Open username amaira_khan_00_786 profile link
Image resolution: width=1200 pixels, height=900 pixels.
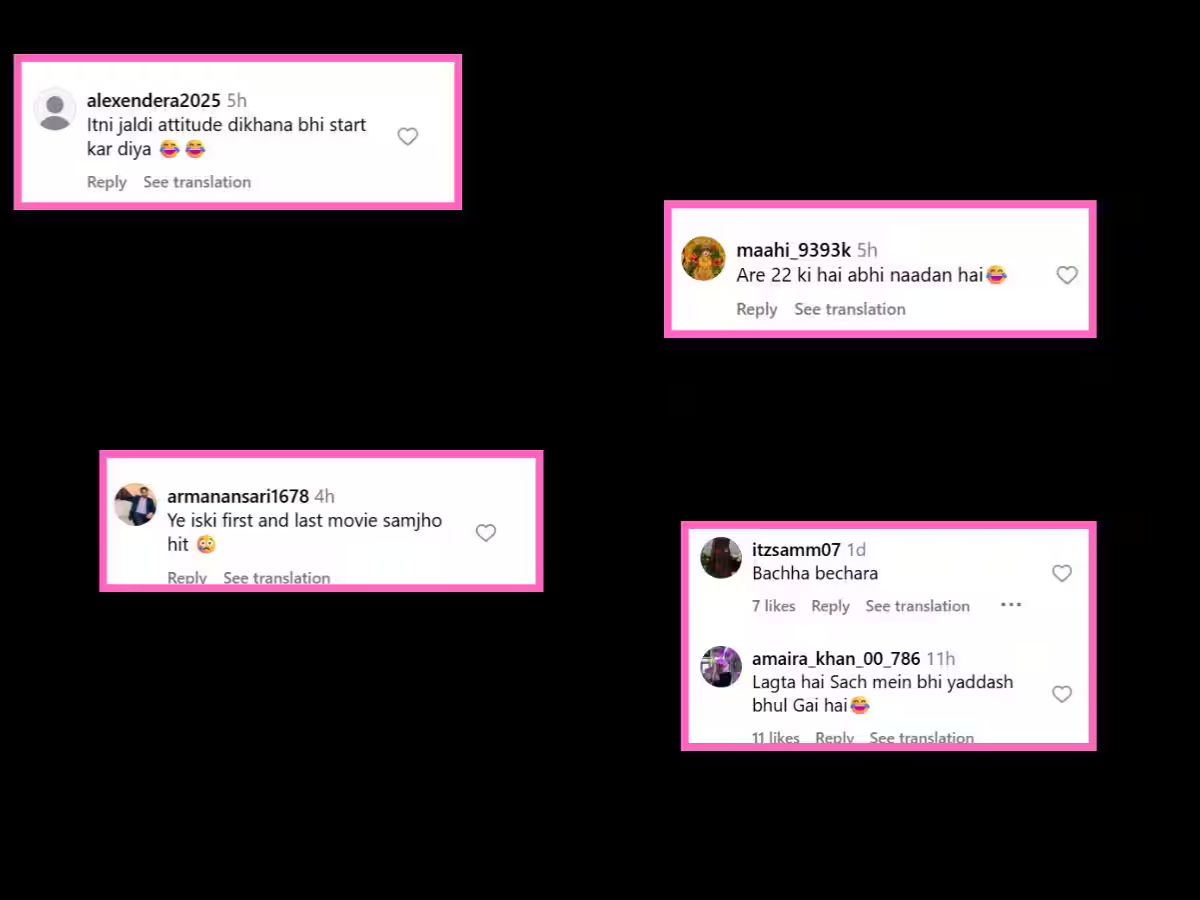[x=836, y=659]
